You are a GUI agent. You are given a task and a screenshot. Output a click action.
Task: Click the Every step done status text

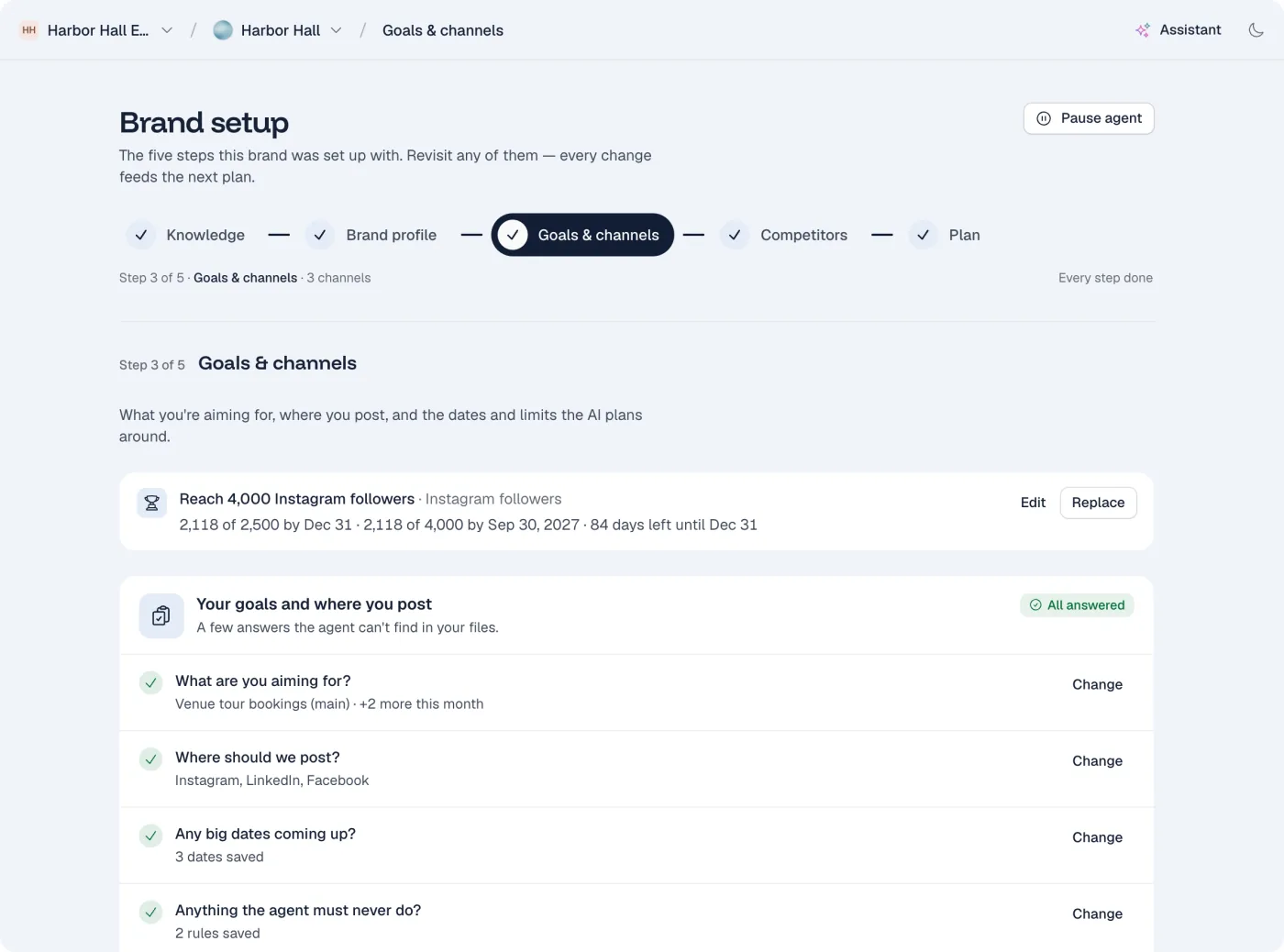pyautogui.click(x=1105, y=278)
